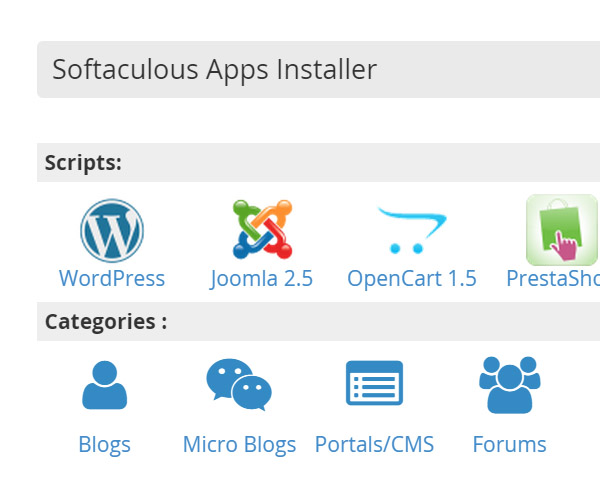The image size is (600, 500).
Task: Open the OpenCart 1.5 link
Action: coord(412,279)
